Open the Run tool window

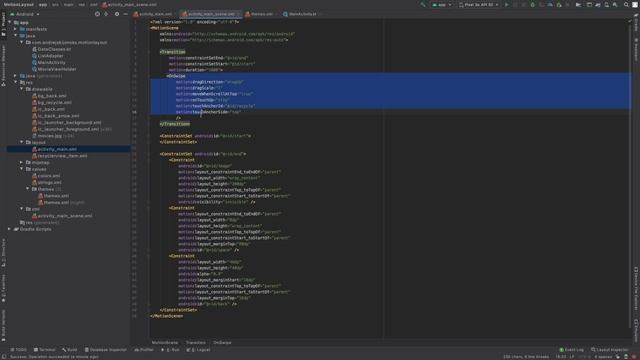[171, 350]
